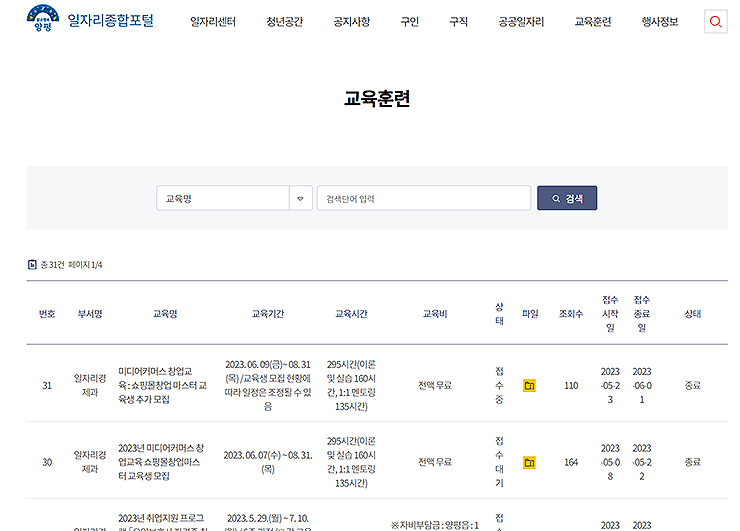Click end date 2023-06-01

[642, 386]
